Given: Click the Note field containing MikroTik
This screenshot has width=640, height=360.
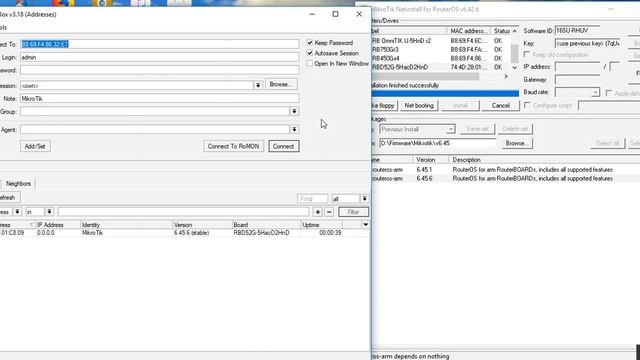Looking at the screenshot, I should 160,98.
